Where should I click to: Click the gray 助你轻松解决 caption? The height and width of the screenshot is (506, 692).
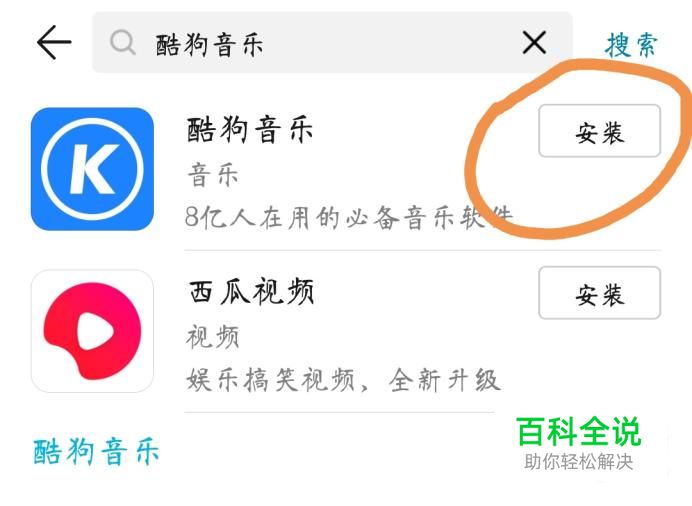(x=579, y=462)
